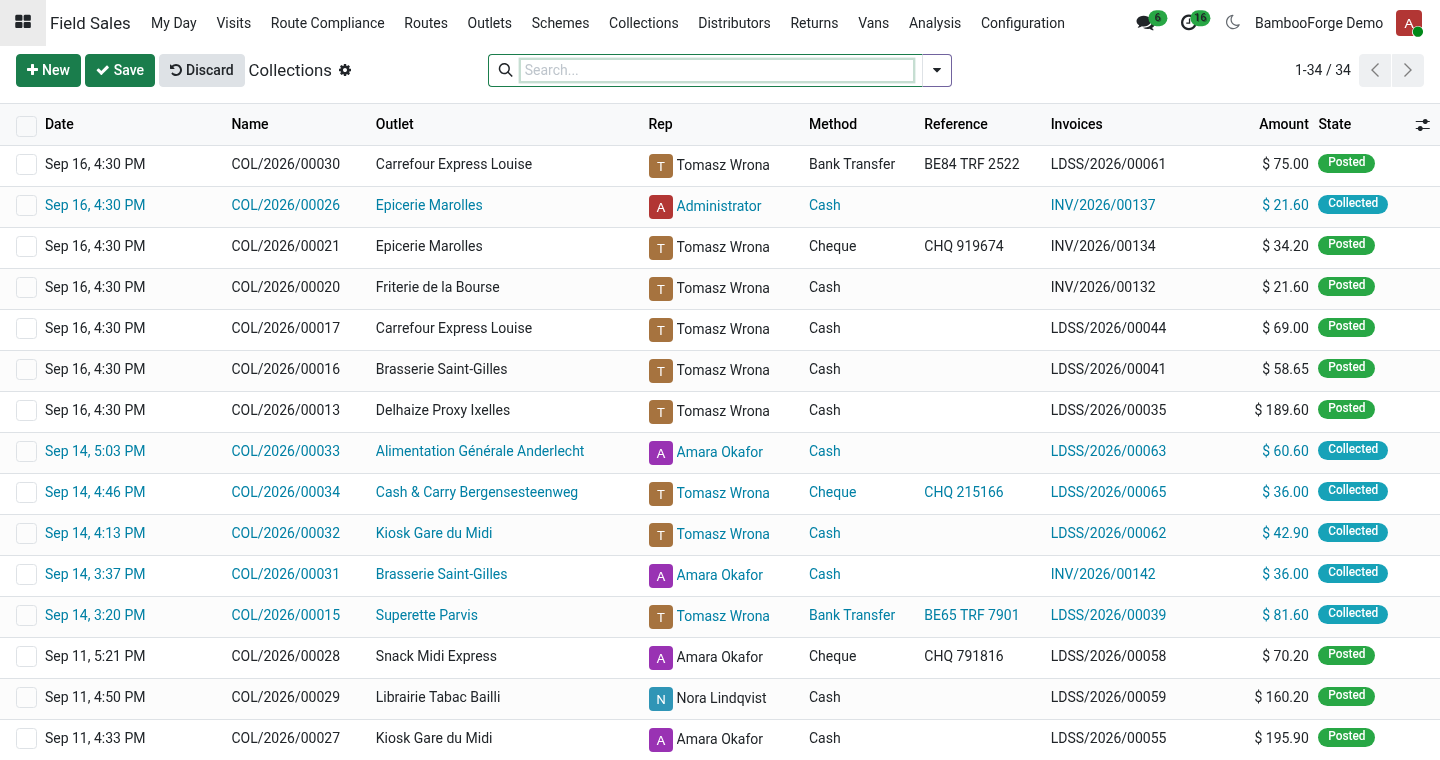1440x760 pixels.
Task: Open Collections gear actions menu
Action: (x=345, y=70)
